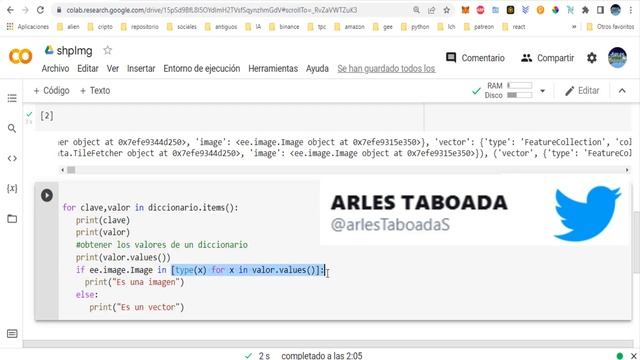The height and width of the screenshot is (360, 640).
Task: Bookmark this page with the star icon
Action: pos(447,10)
